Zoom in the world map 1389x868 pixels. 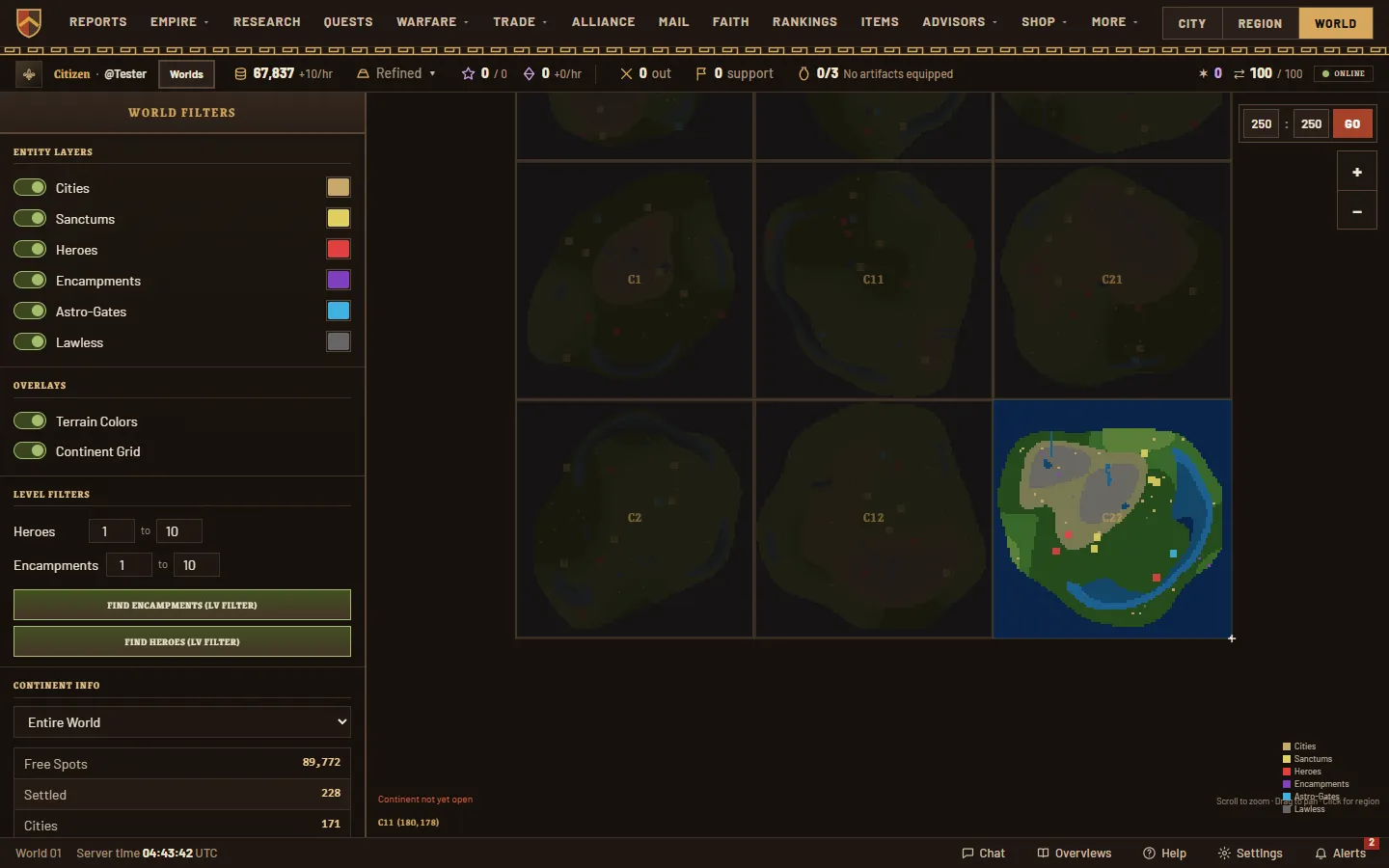pos(1357,173)
